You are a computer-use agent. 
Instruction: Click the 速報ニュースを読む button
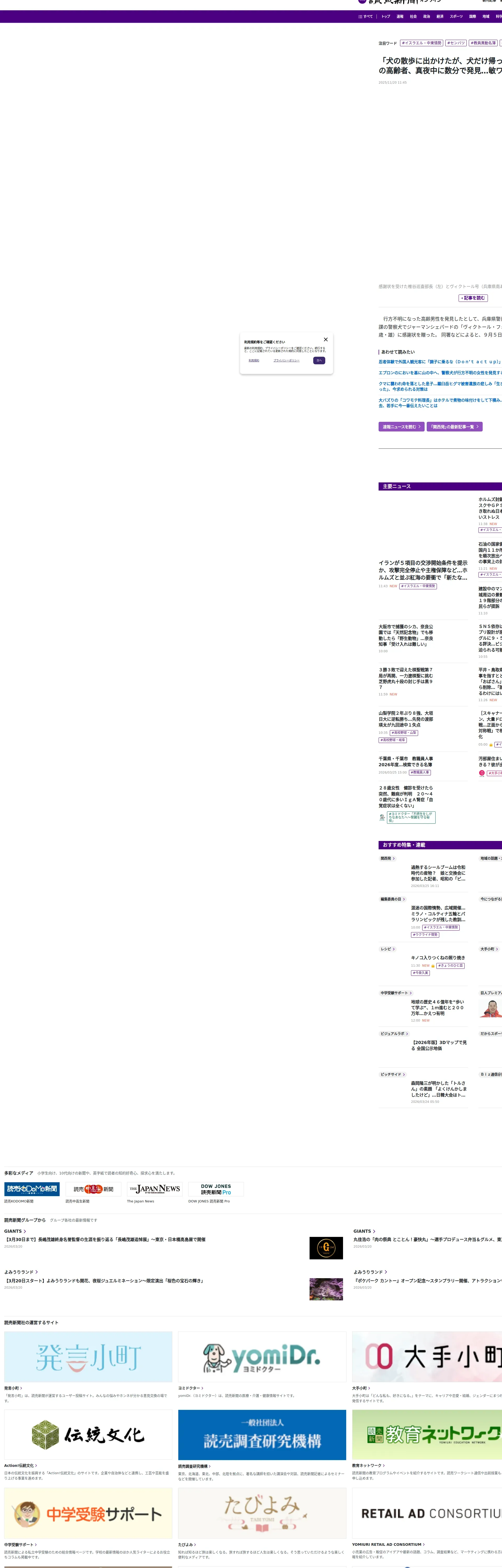click(402, 427)
